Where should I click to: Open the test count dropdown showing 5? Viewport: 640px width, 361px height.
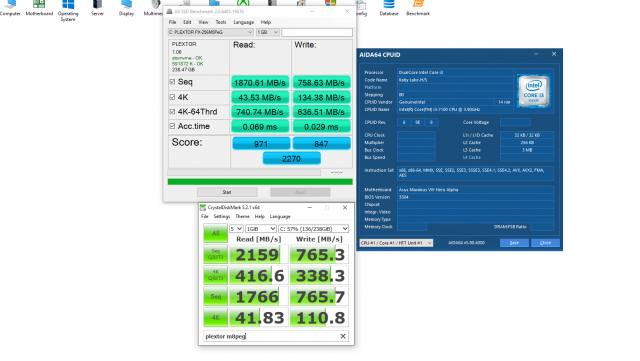tap(236, 229)
